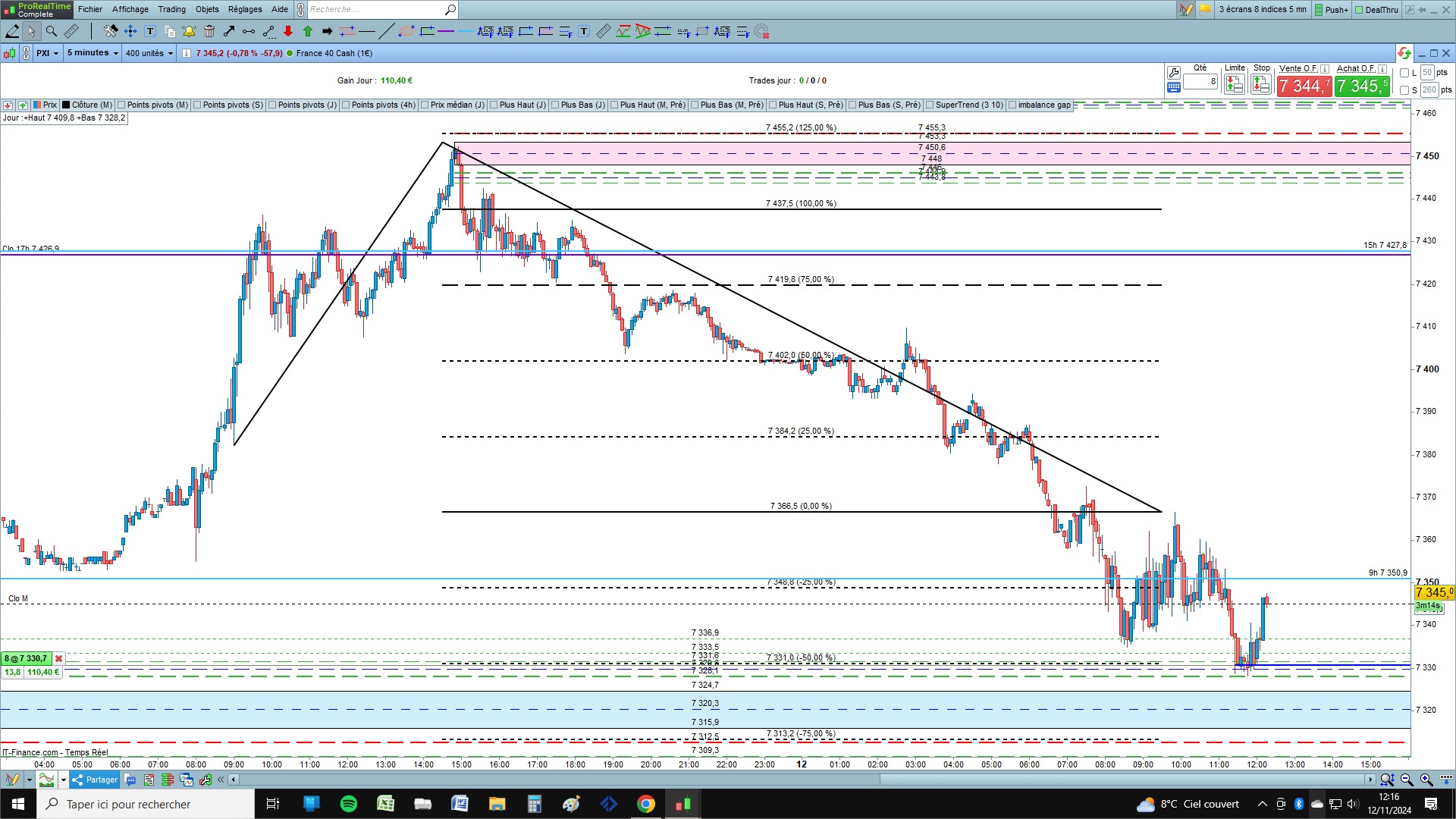Click the Partager share button

click(96, 780)
